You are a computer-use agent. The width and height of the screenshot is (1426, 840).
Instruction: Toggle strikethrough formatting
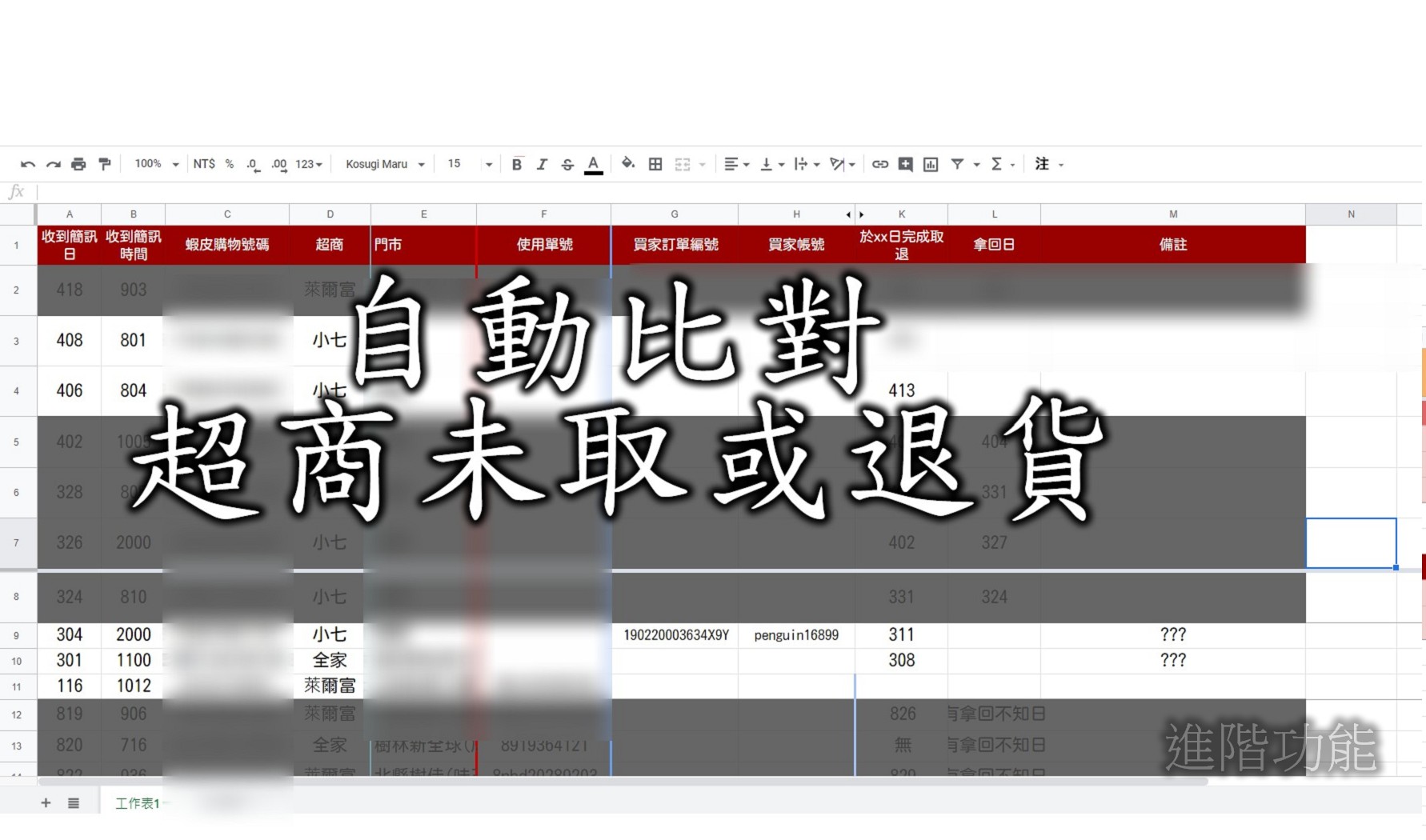coord(567,163)
